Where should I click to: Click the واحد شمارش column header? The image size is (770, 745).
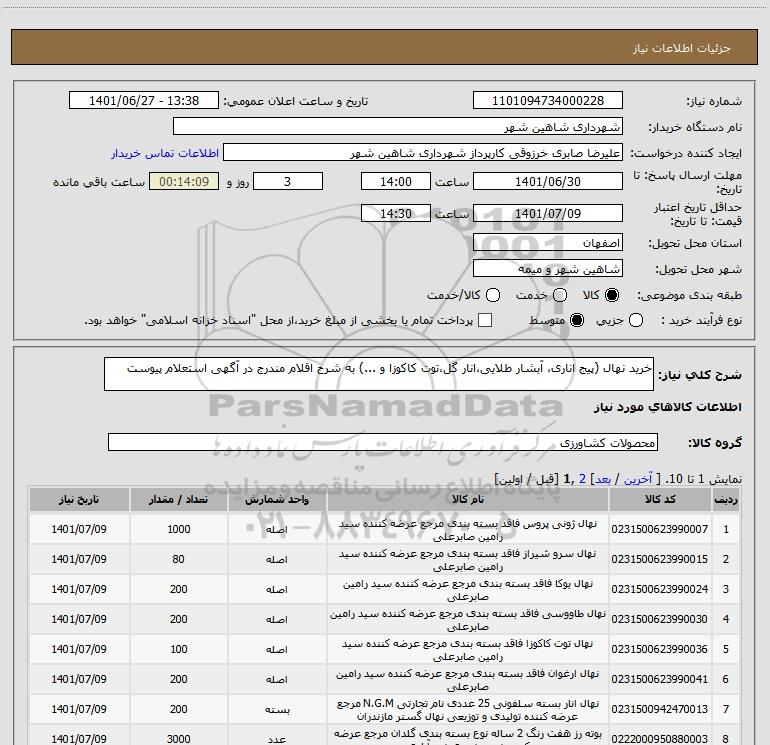(277, 499)
